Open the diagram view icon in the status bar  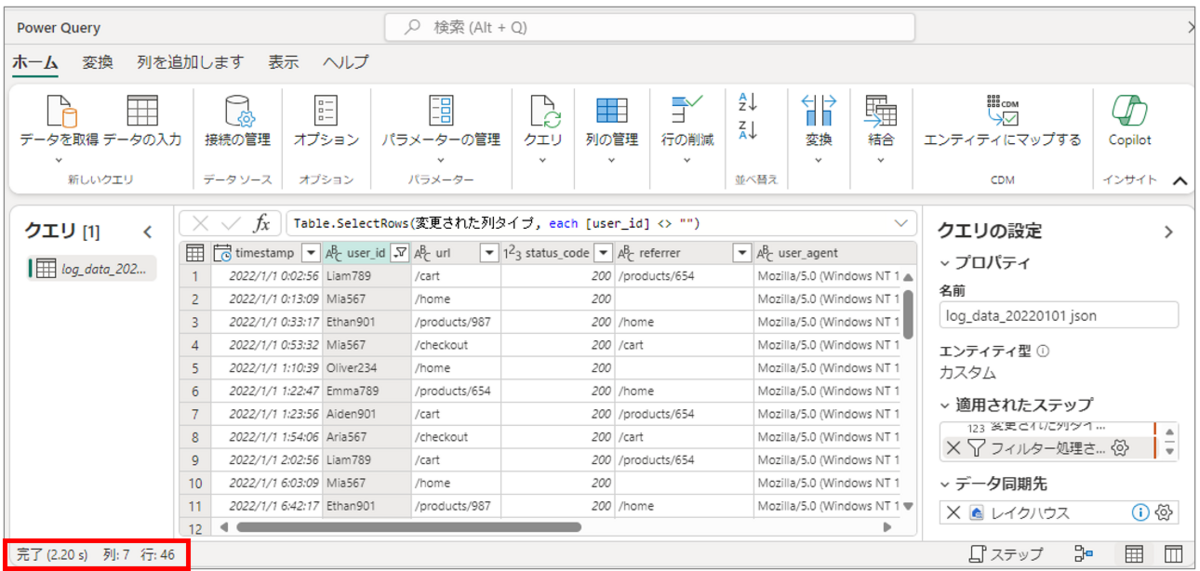(1083, 553)
